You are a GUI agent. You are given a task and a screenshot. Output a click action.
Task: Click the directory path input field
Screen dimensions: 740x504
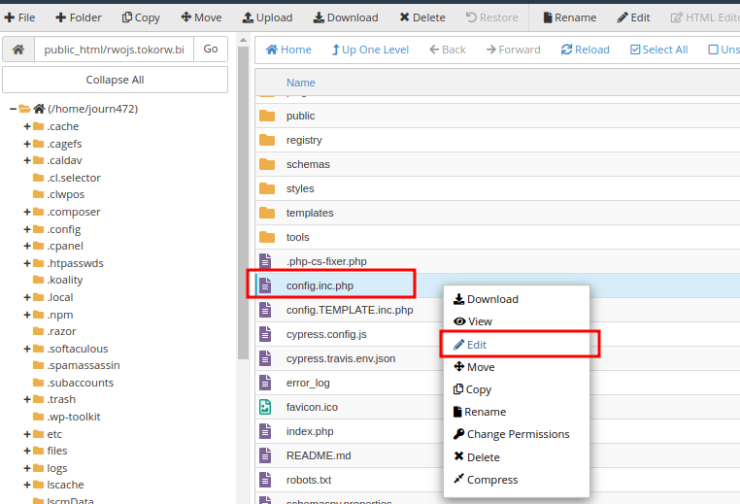[x=113, y=49]
